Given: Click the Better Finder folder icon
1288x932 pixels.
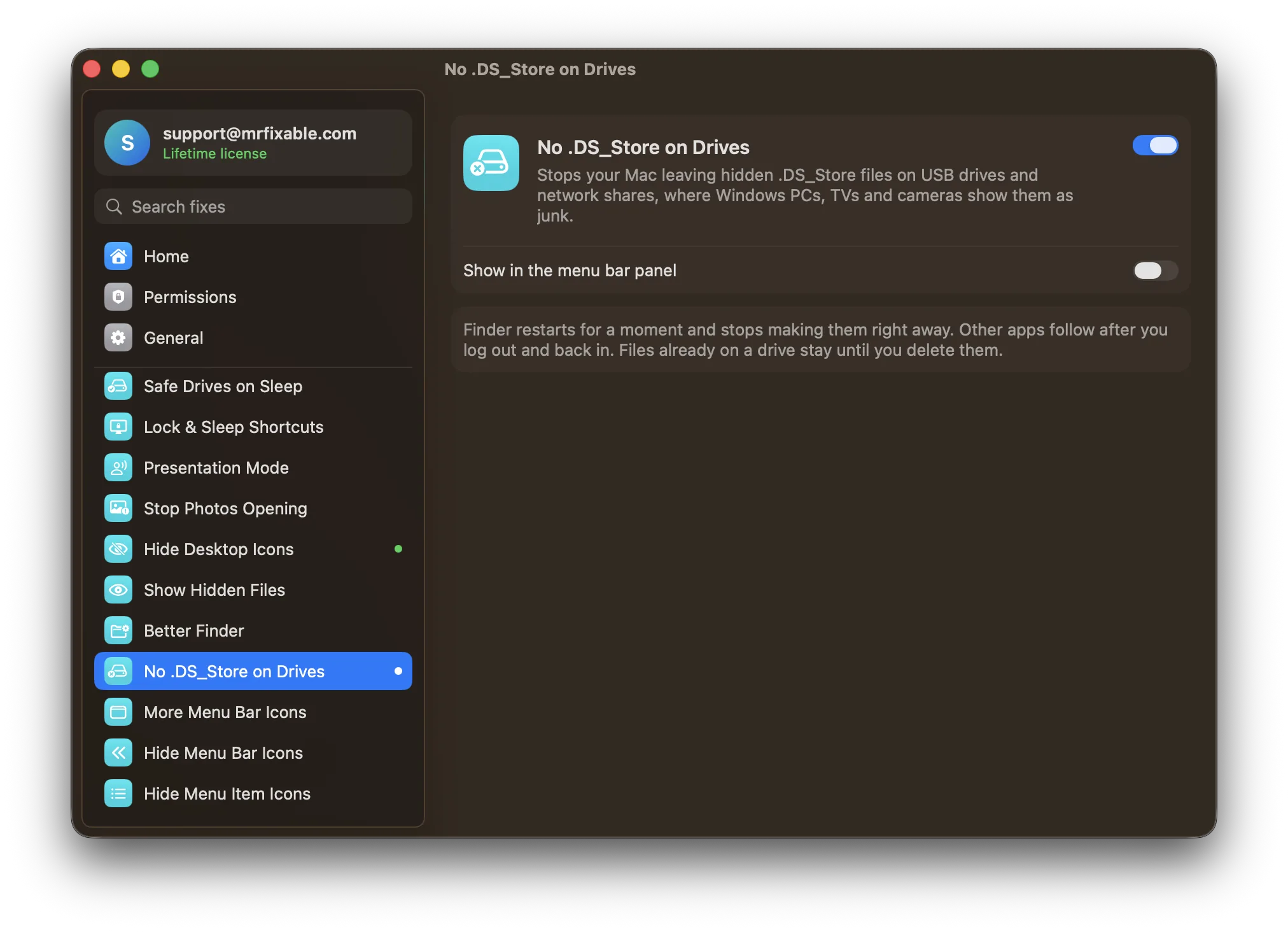Looking at the screenshot, I should point(118,630).
